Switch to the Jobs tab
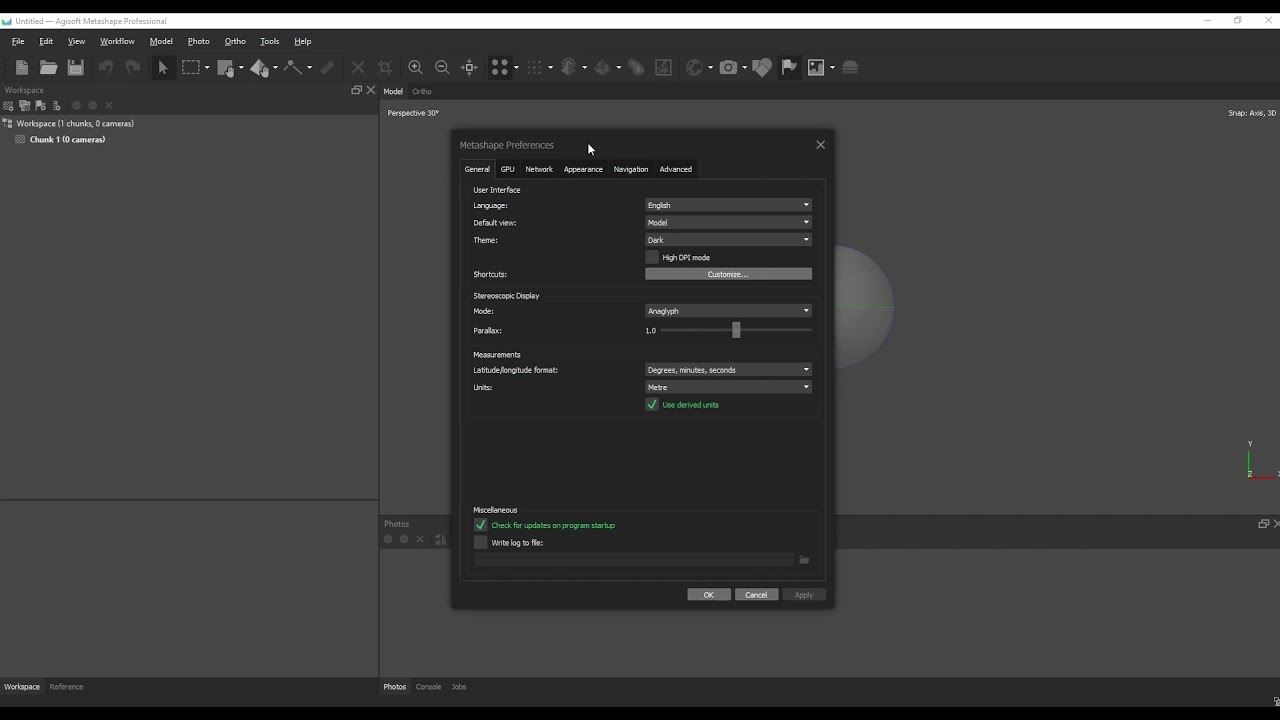 [459, 687]
